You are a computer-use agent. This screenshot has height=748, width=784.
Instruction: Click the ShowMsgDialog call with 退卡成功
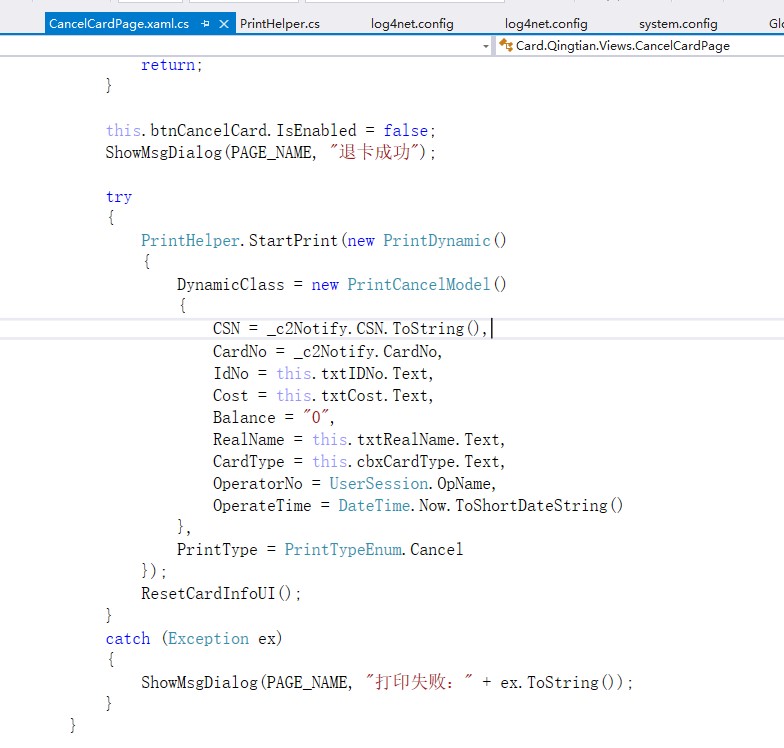(270, 152)
